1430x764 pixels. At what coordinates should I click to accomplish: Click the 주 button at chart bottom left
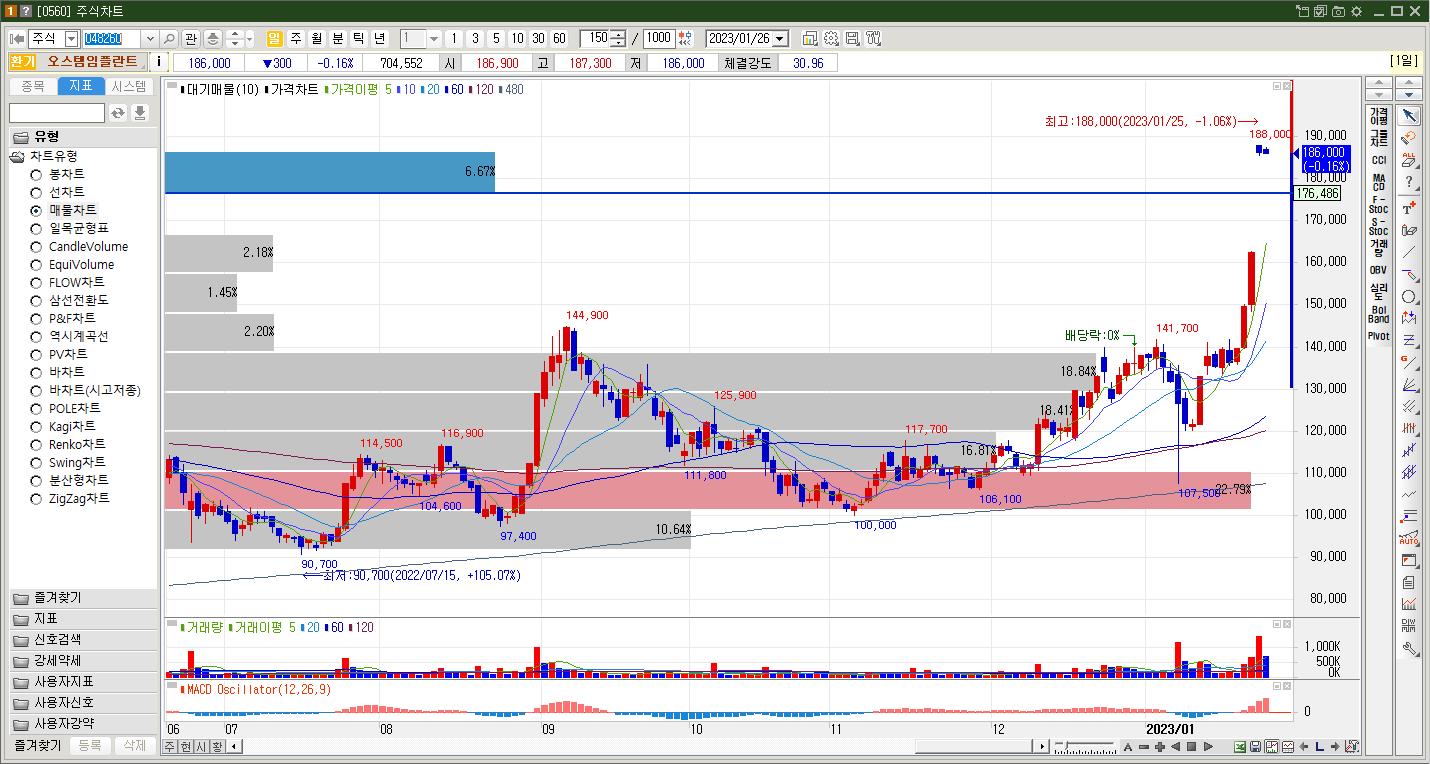point(170,747)
